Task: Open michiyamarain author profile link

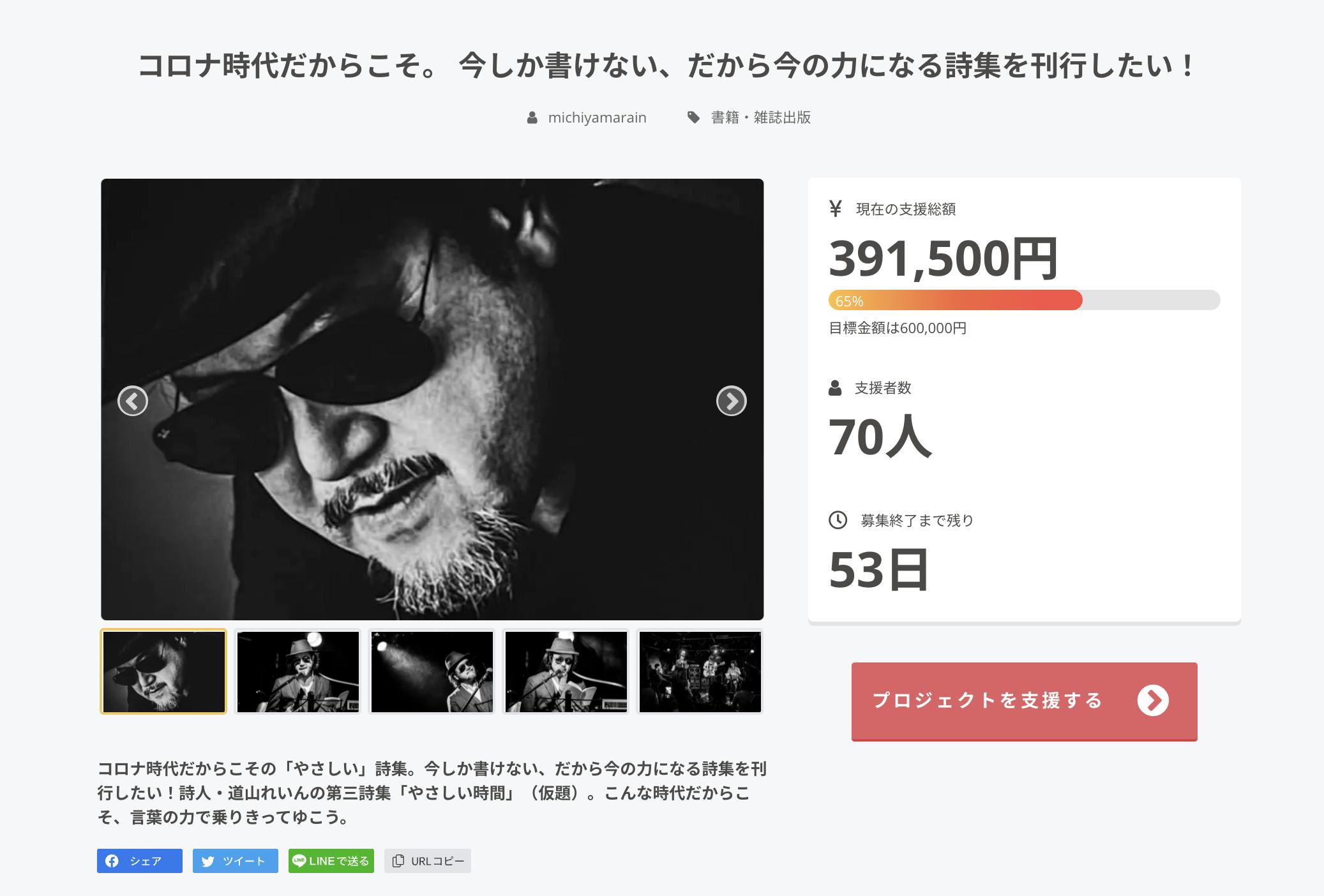Action: coord(597,117)
